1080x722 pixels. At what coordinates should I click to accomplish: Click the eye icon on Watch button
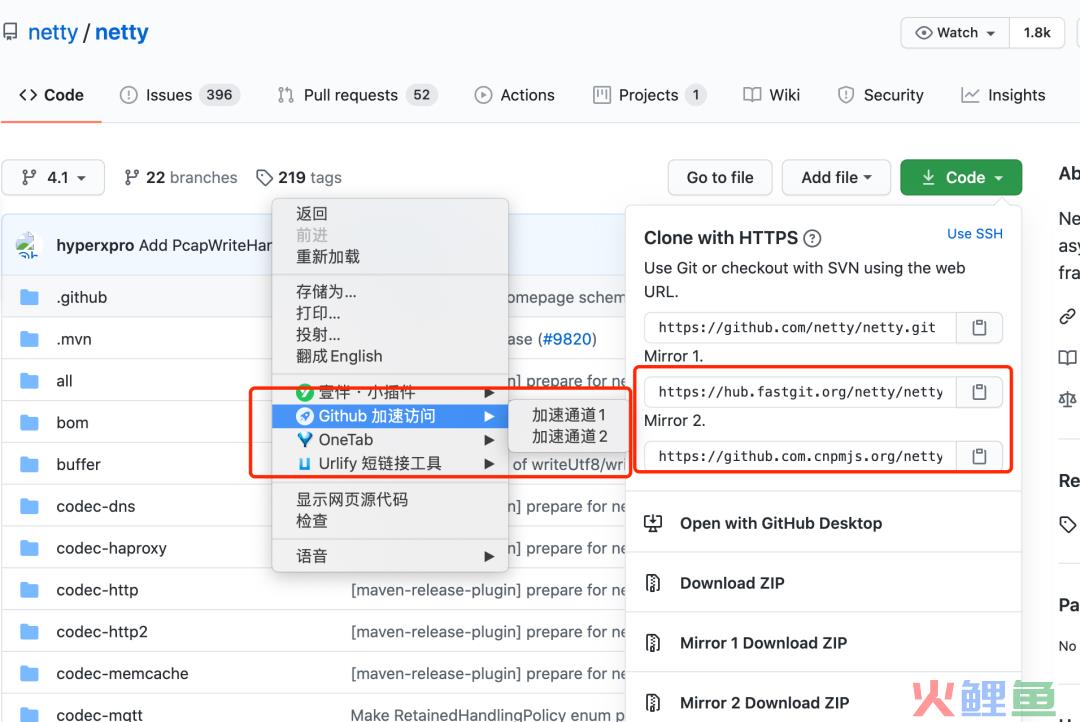(x=924, y=32)
